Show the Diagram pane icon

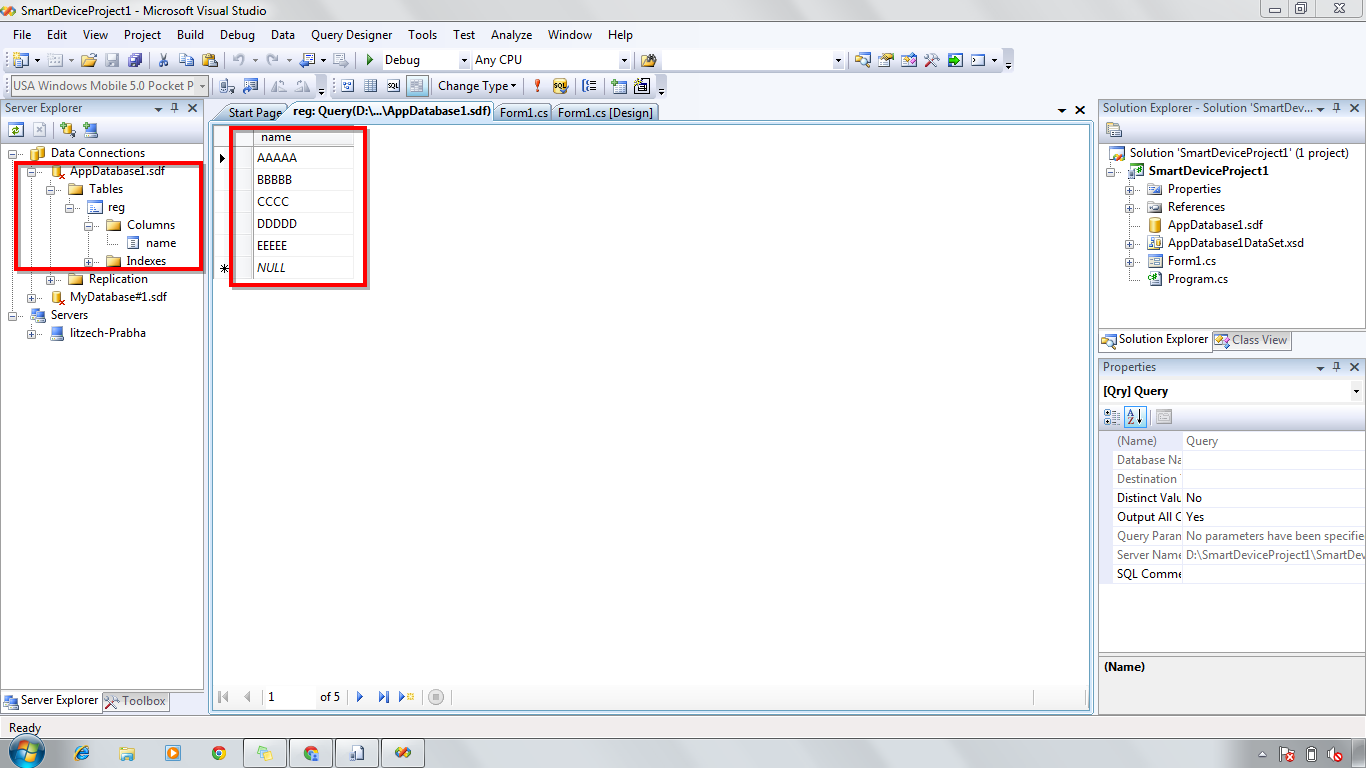point(348,86)
